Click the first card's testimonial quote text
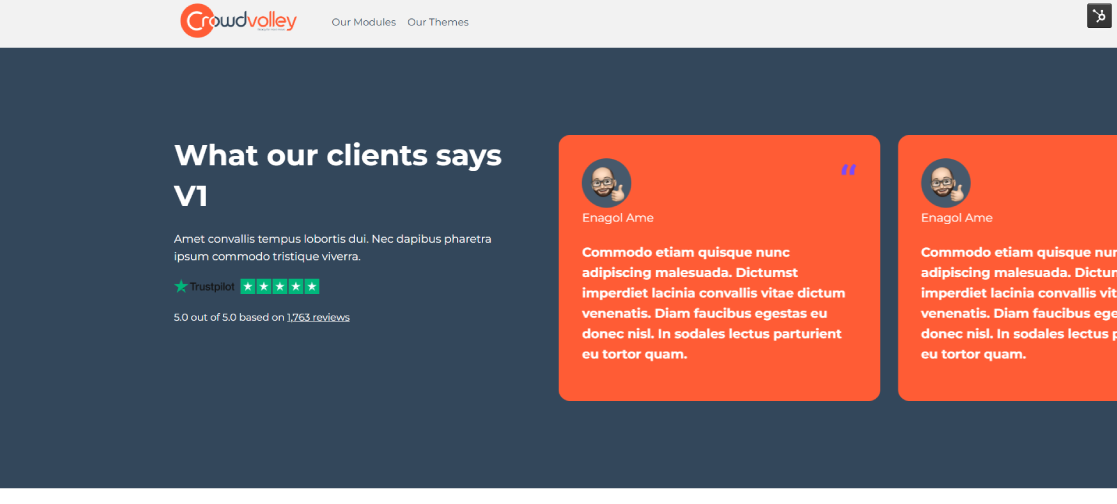Screen dimensions: 1117x504 pyautogui.click(x=713, y=303)
